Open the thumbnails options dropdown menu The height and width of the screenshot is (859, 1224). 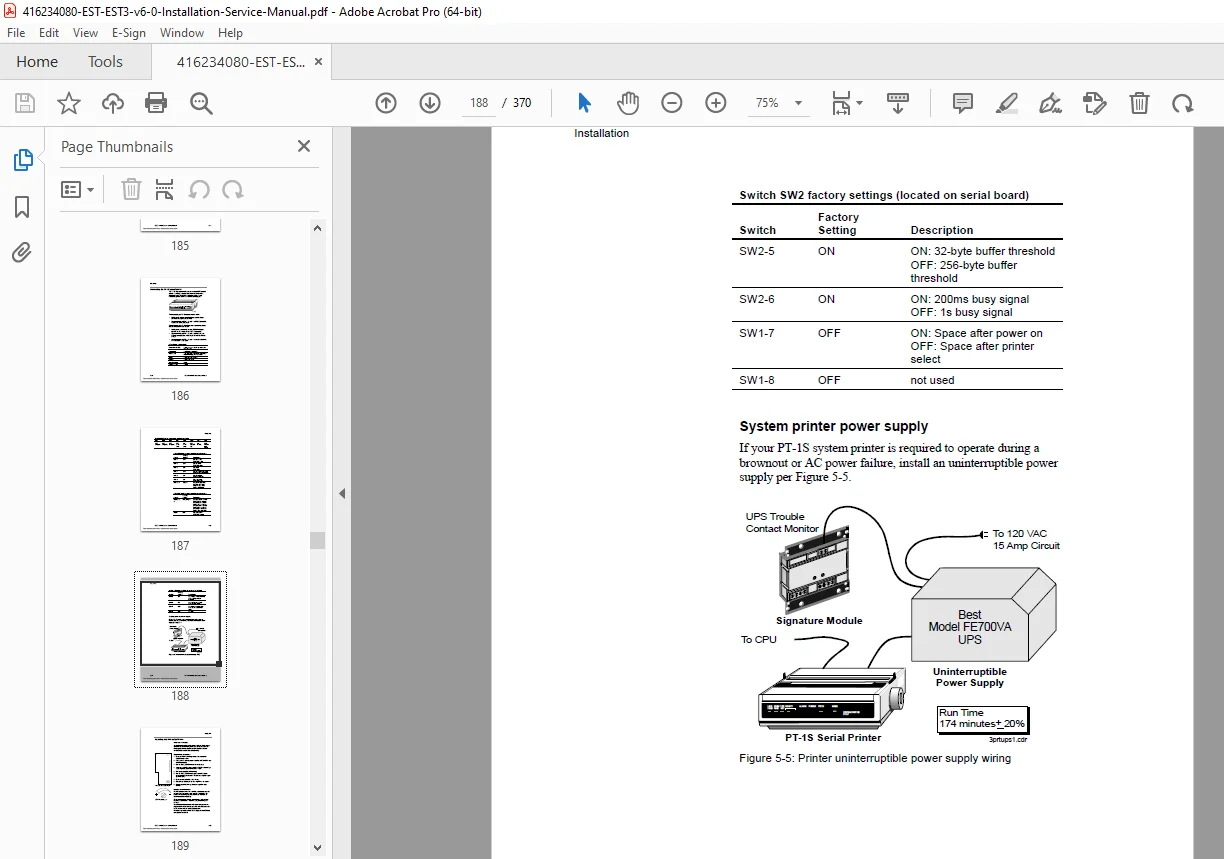point(77,190)
